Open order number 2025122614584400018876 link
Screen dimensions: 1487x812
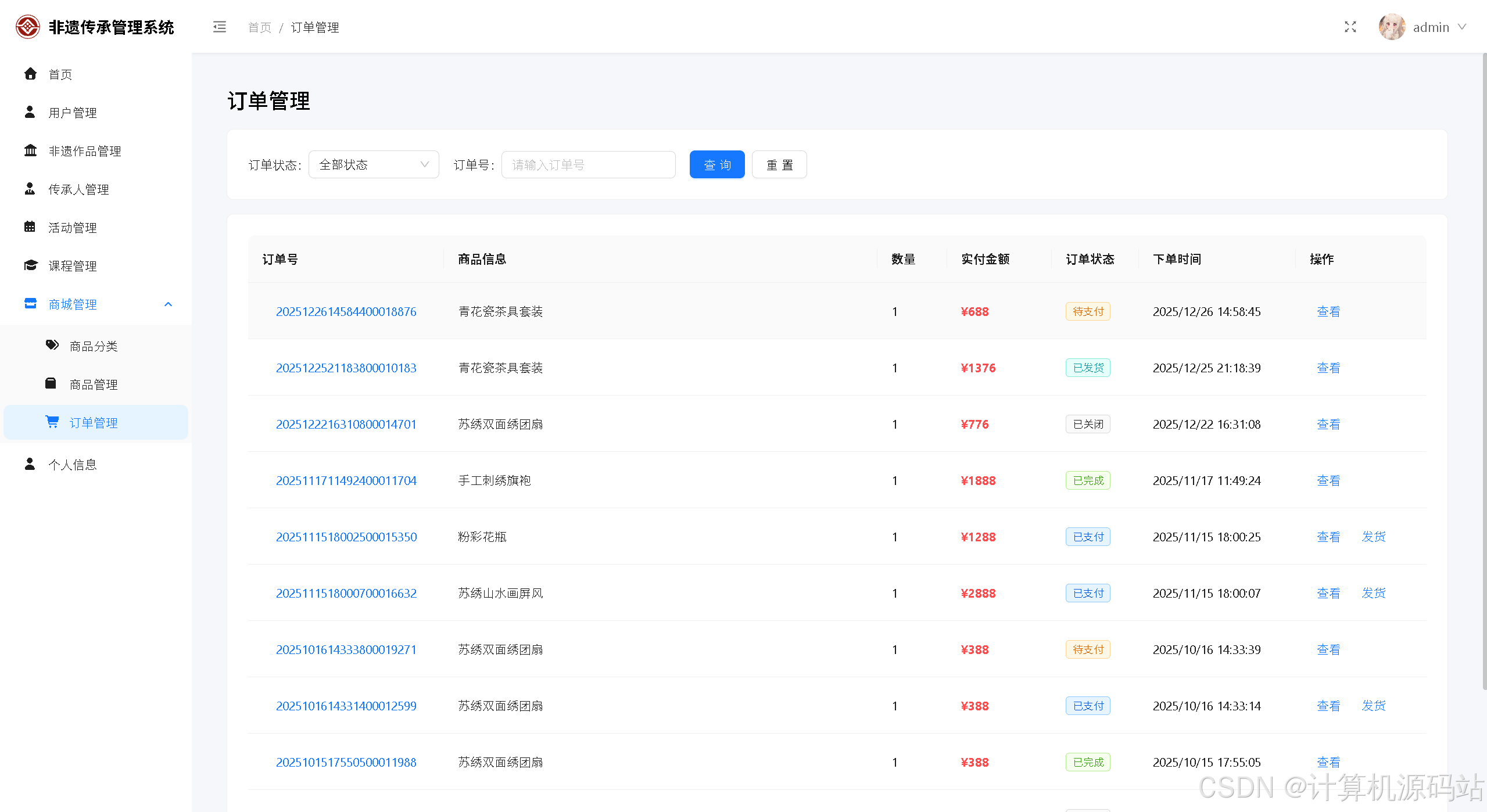click(x=346, y=312)
